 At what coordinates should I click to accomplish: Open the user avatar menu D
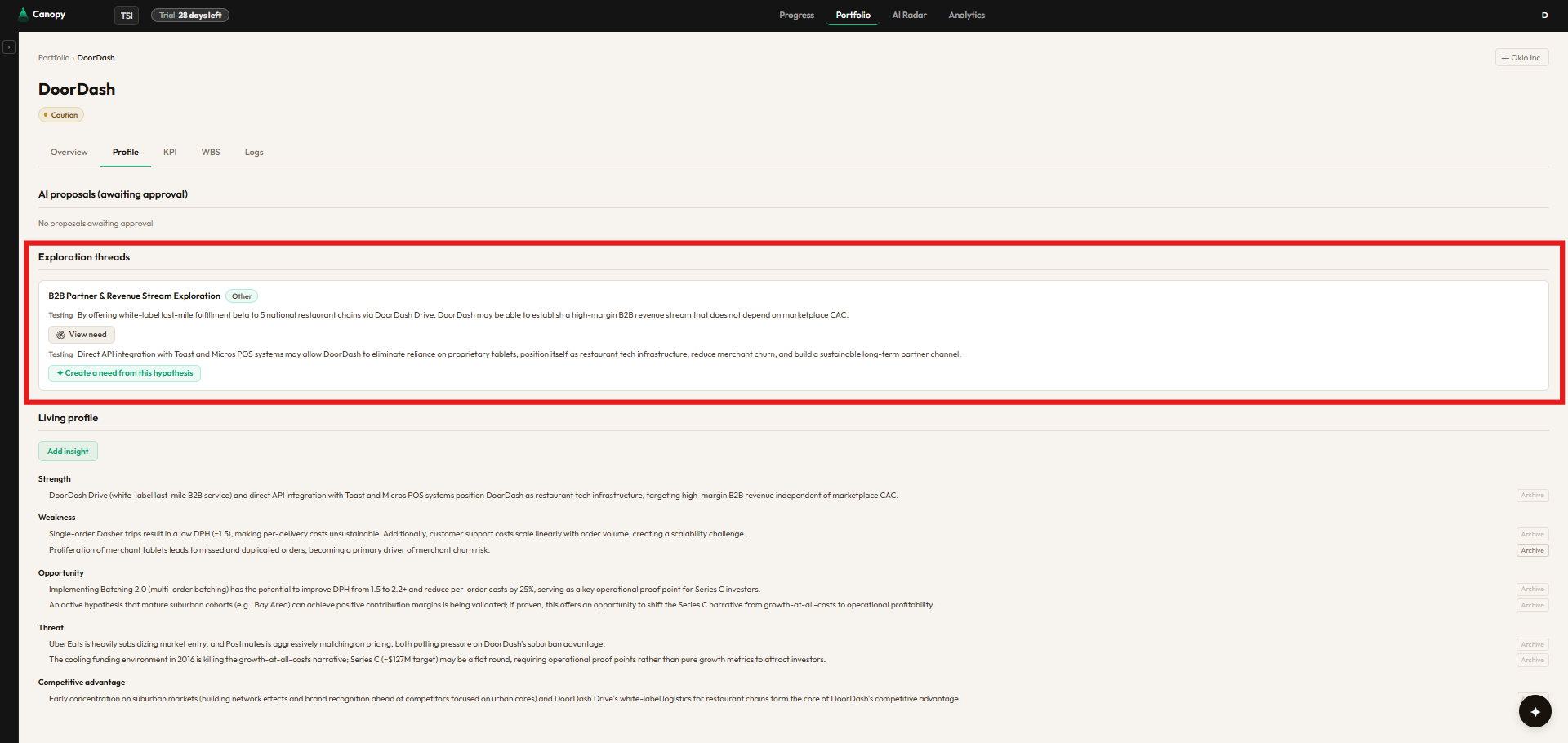click(x=1544, y=15)
